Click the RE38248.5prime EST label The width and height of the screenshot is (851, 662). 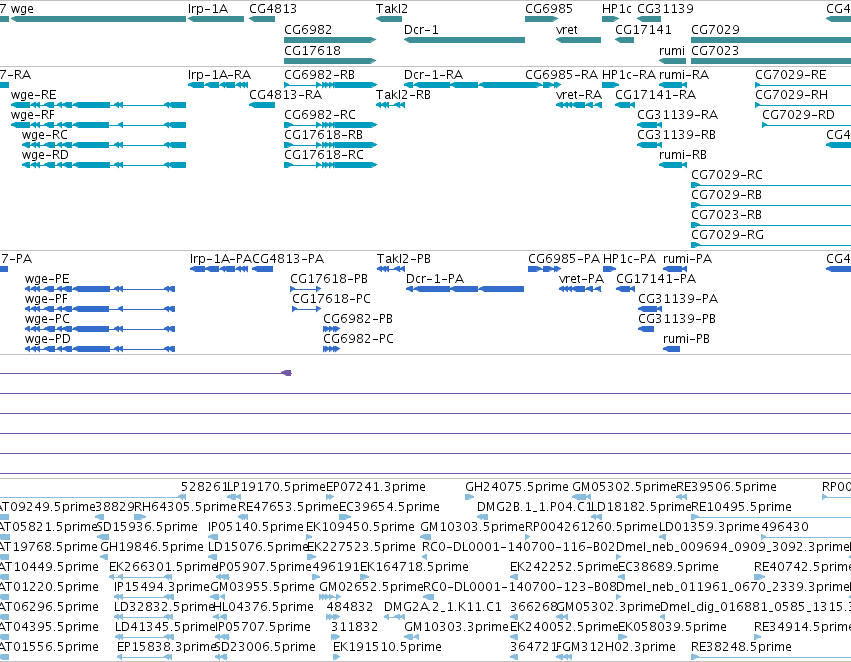pos(741,647)
